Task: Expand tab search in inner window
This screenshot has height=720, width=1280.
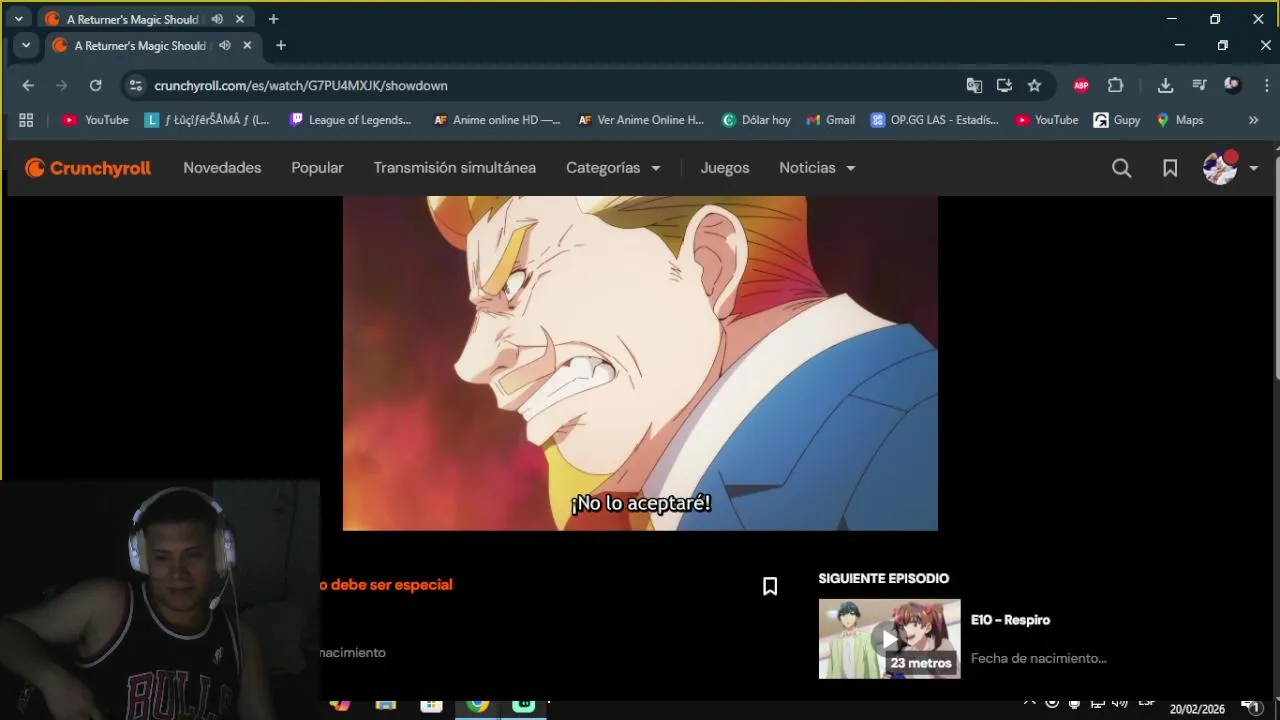Action: (x=26, y=45)
